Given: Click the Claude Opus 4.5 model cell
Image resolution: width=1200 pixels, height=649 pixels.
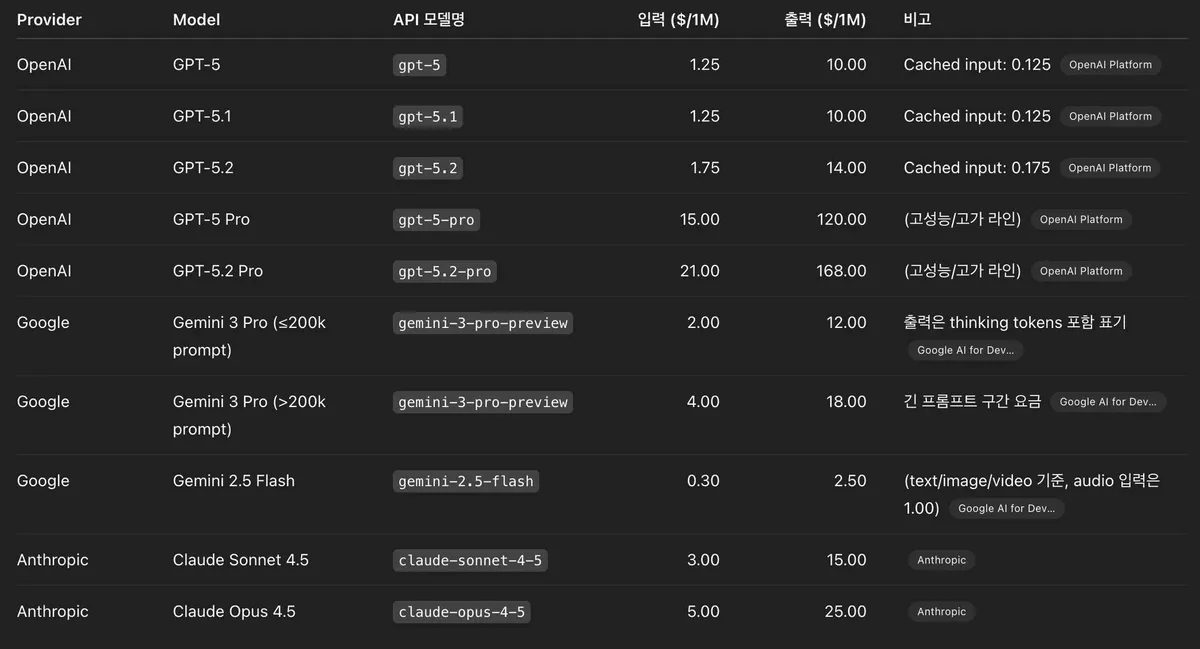Looking at the screenshot, I should click(x=234, y=611).
